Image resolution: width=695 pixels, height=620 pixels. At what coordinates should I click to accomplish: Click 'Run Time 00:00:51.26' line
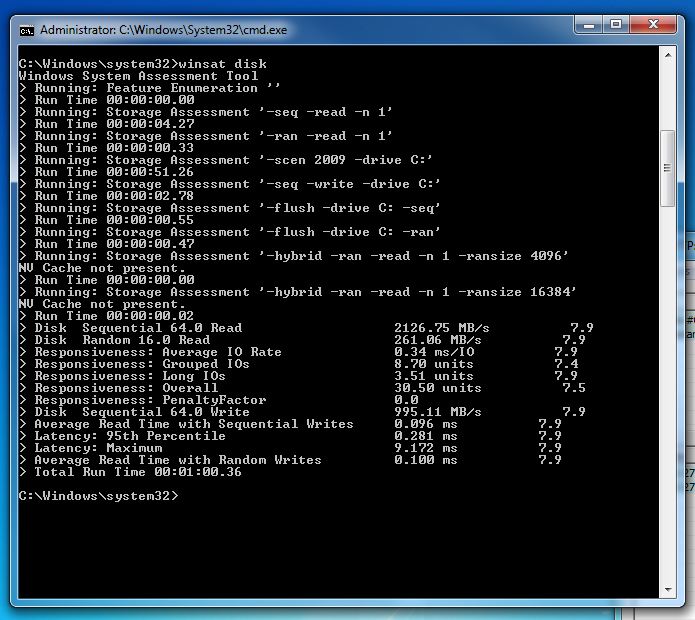[107, 172]
